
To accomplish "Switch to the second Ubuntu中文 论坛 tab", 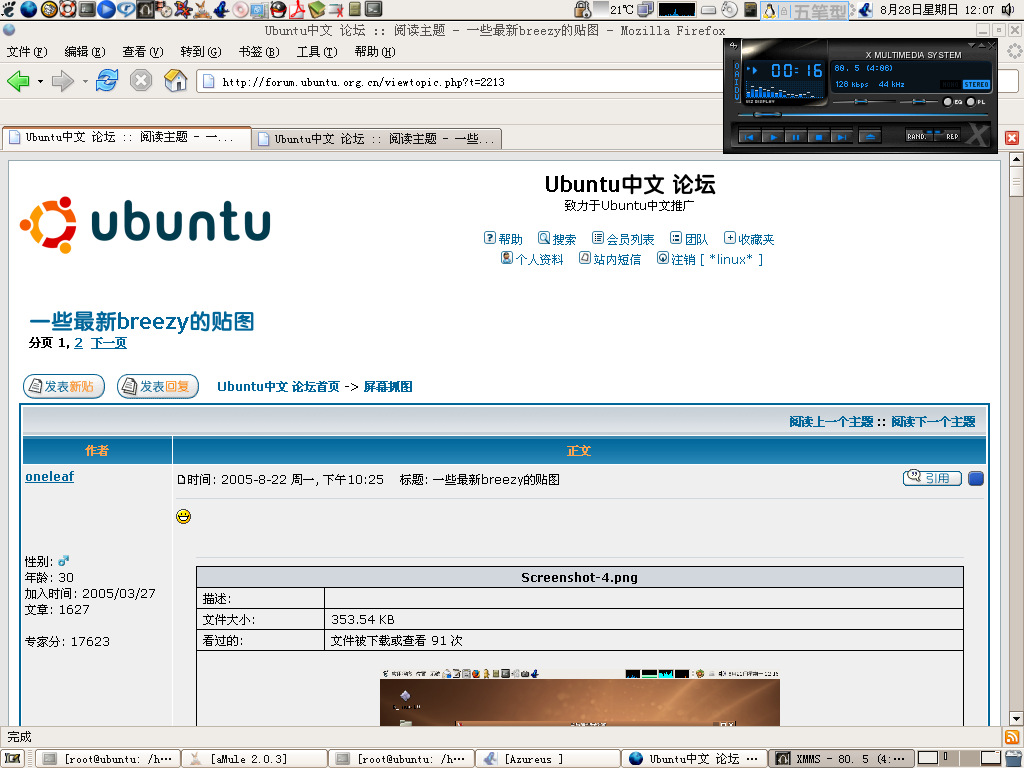I will click(x=376, y=138).
